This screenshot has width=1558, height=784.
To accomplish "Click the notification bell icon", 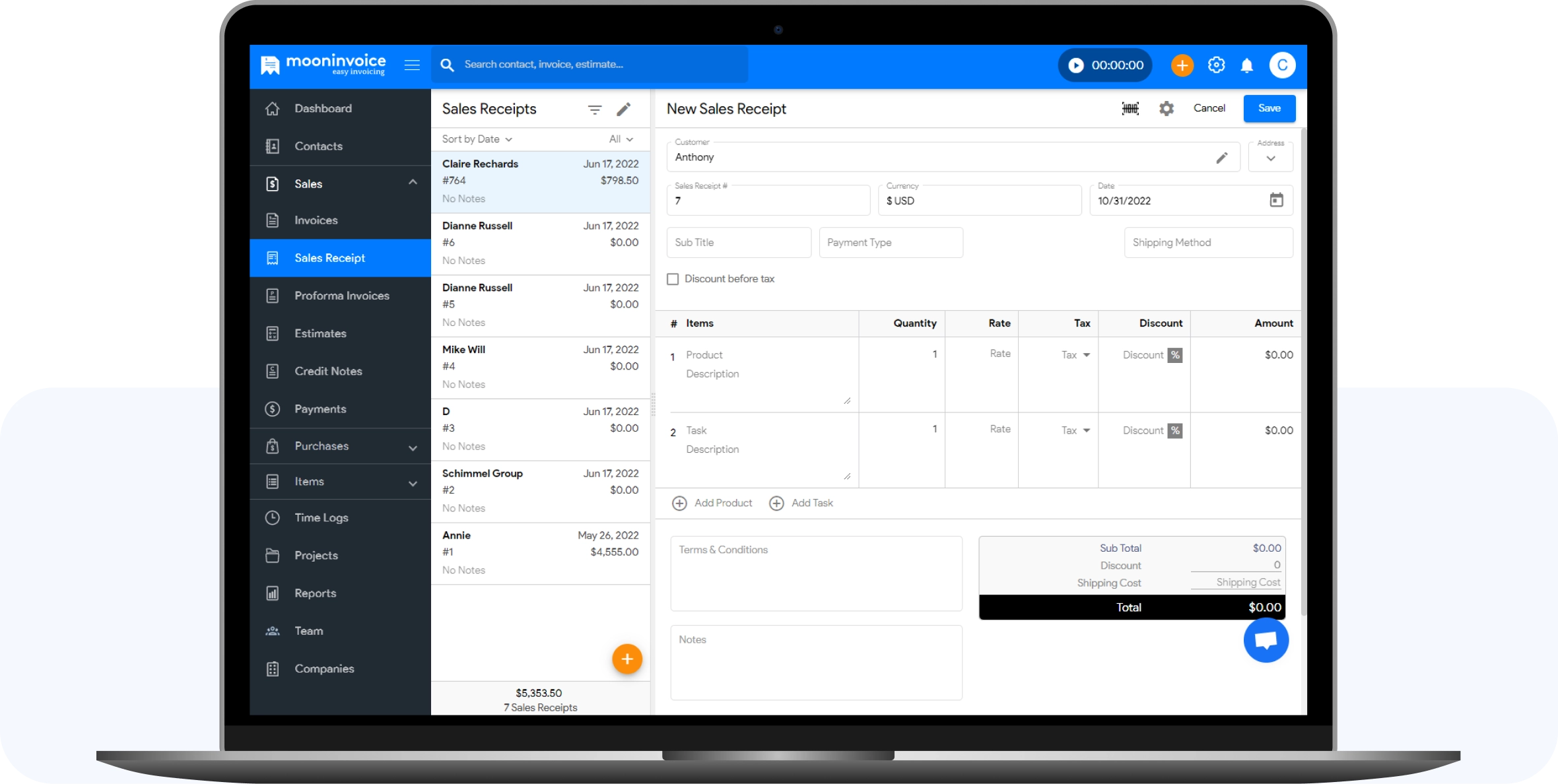I will coord(1246,65).
